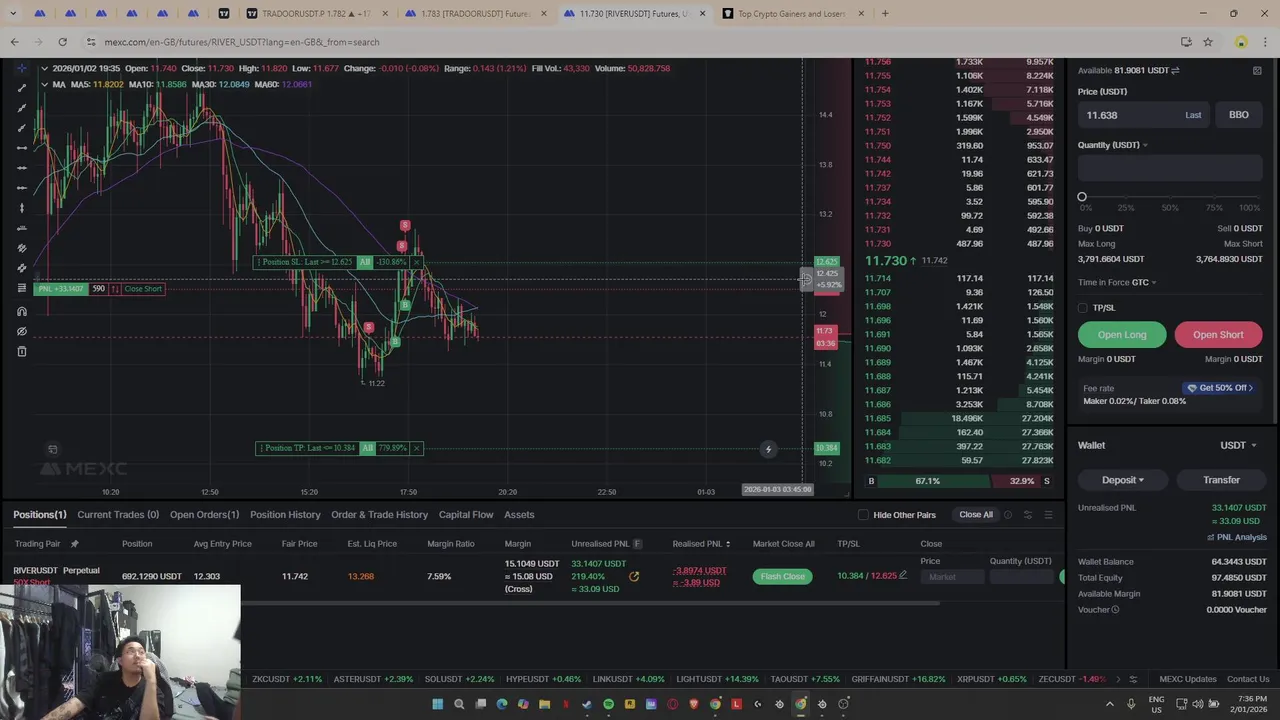
Task: Open the Assets tab
Action: click(519, 515)
